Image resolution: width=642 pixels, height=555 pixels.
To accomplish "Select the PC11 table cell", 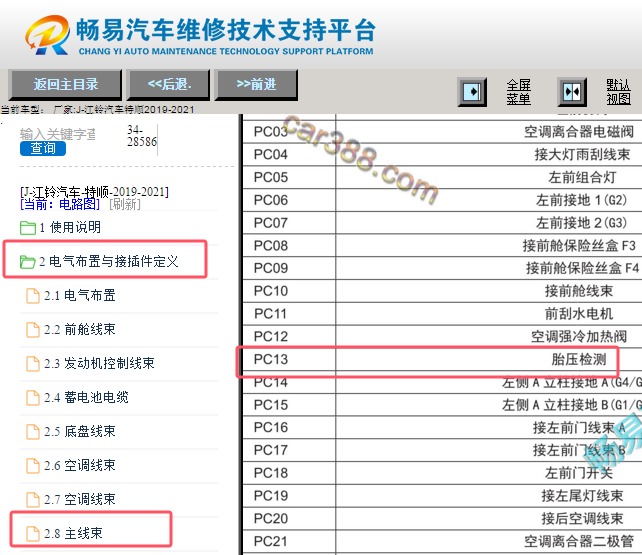I will click(x=289, y=314).
